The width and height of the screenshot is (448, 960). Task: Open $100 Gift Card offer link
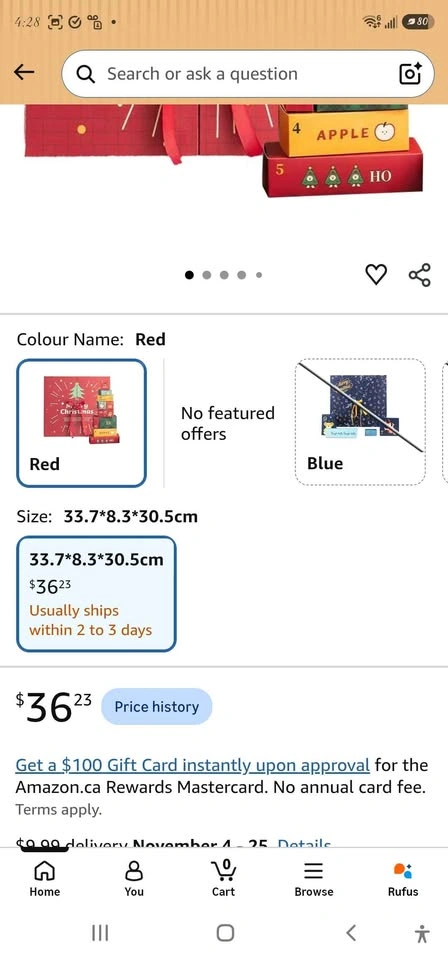193,765
